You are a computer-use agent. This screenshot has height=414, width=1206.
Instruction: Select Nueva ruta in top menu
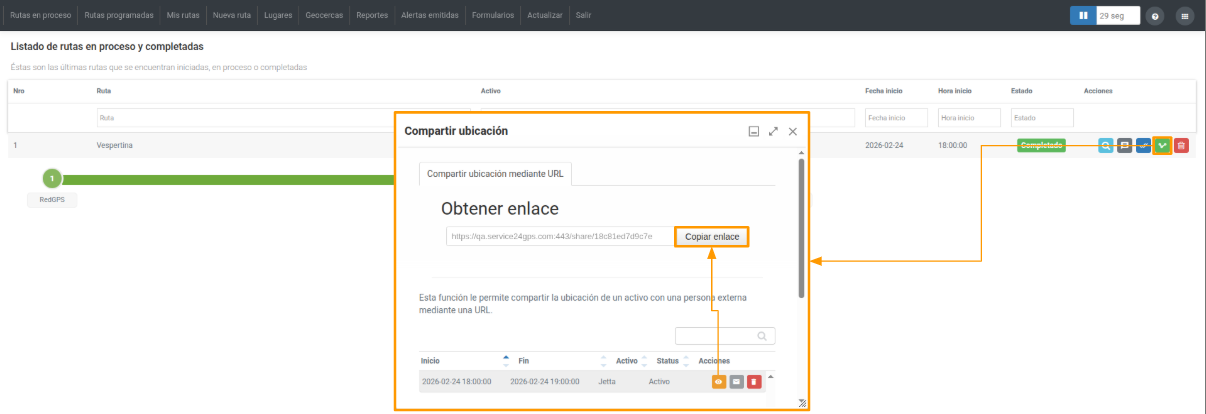point(232,16)
